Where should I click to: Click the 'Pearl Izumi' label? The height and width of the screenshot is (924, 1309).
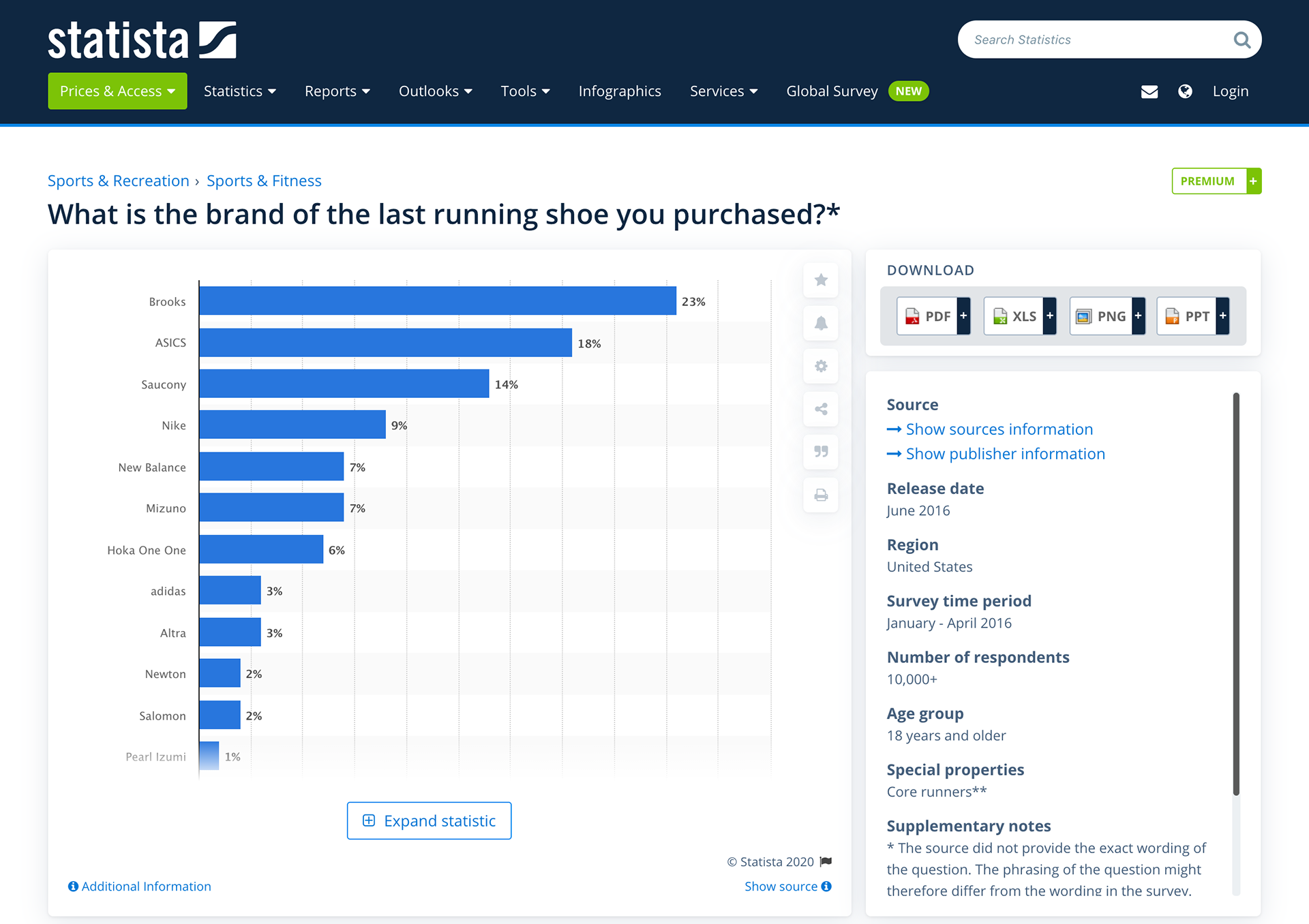pyautogui.click(x=155, y=757)
